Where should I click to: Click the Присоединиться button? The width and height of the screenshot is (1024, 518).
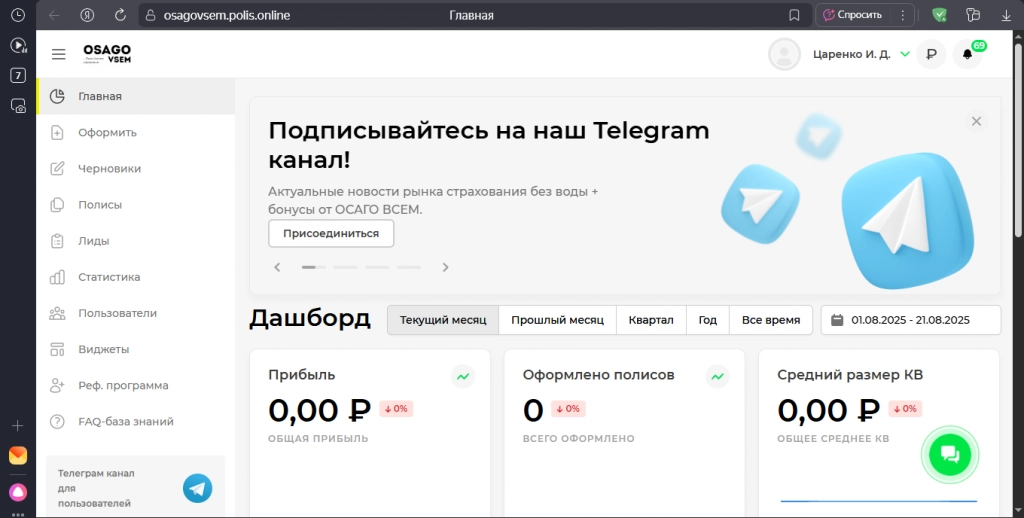pos(331,233)
